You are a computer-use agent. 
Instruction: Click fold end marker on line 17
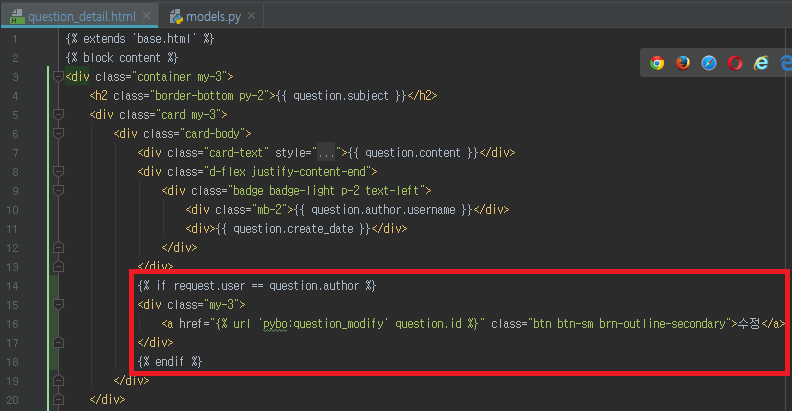click(58, 343)
